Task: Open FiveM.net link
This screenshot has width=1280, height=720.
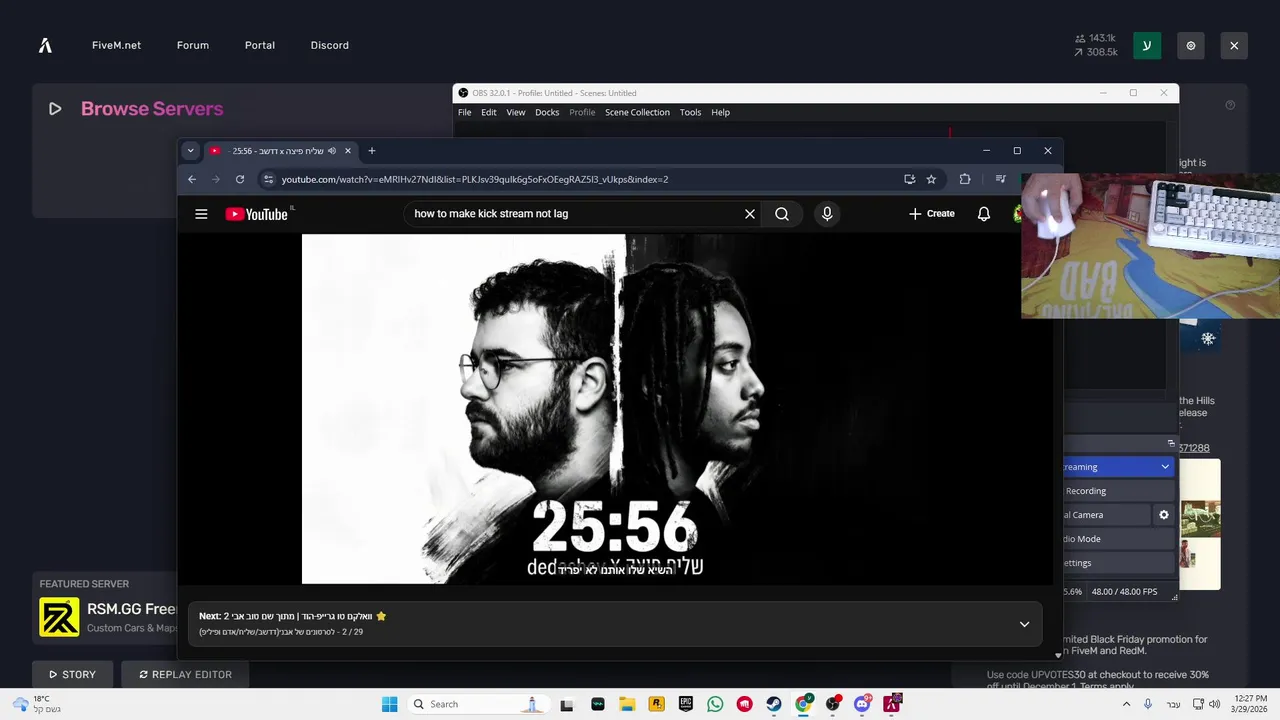Action: [116, 45]
